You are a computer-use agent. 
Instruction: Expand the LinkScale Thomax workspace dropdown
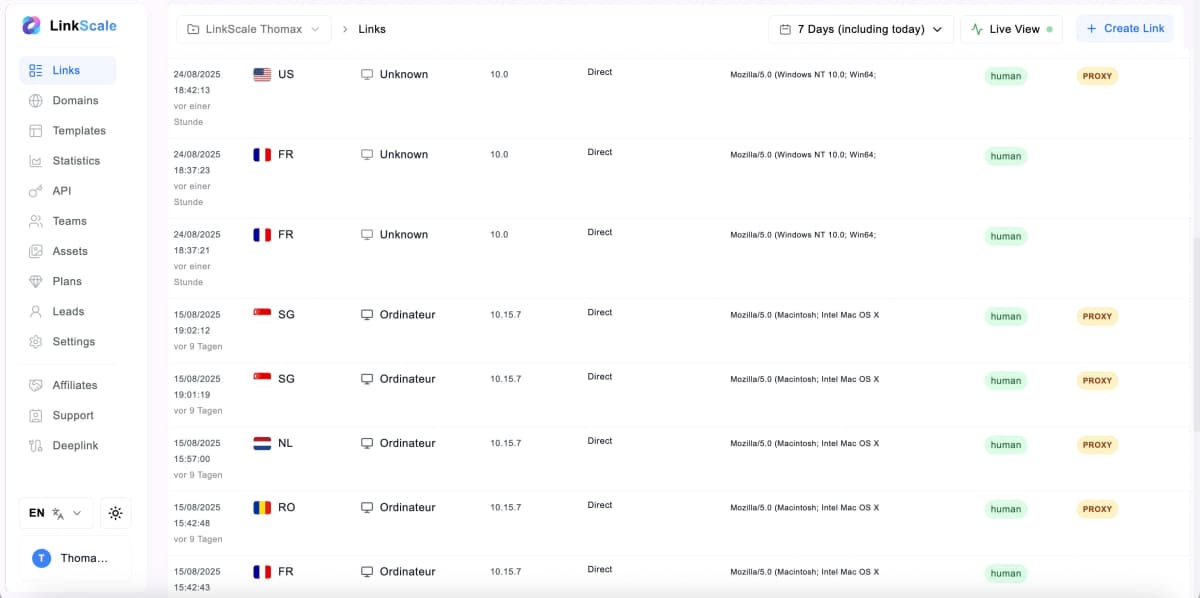pyautogui.click(x=254, y=29)
